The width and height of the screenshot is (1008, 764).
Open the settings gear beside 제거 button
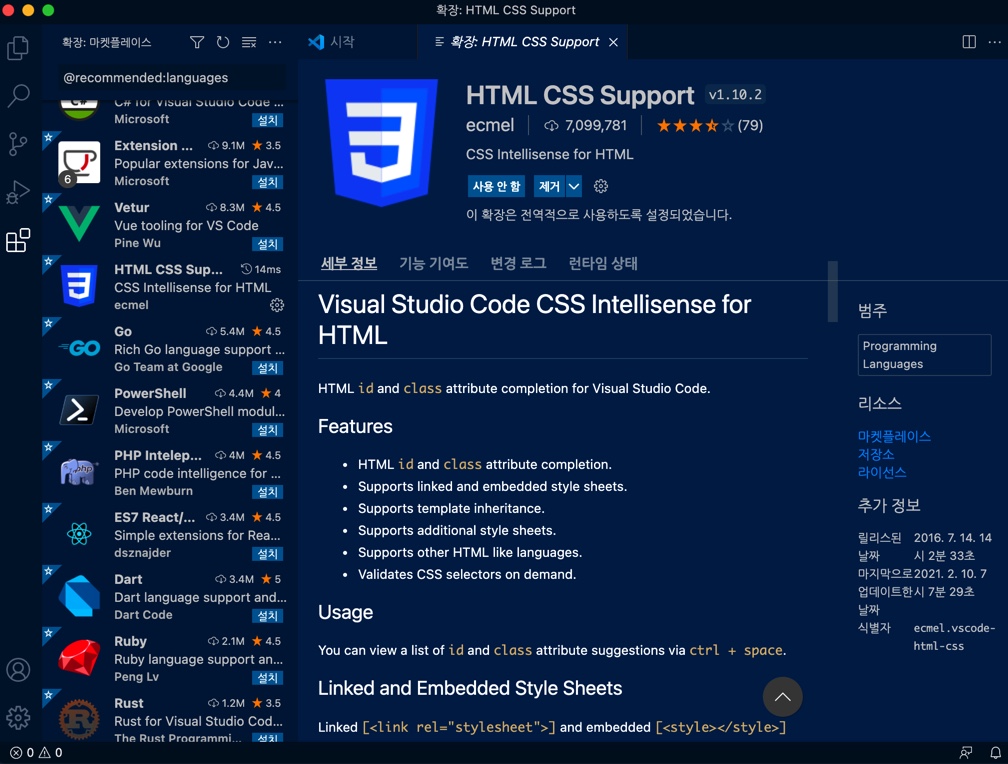600,186
